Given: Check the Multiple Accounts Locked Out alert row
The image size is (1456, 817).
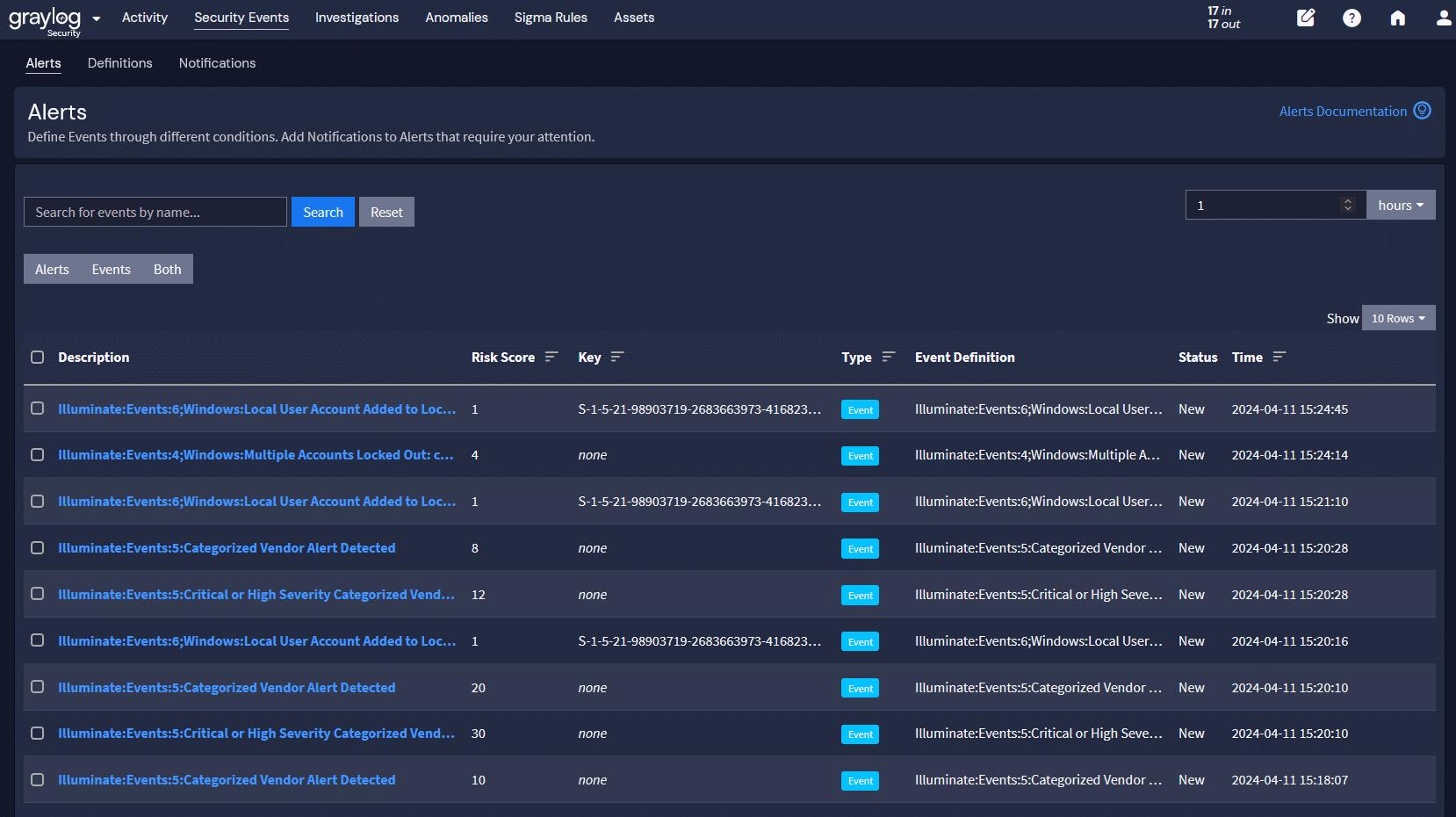Looking at the screenshot, I should click(37, 454).
